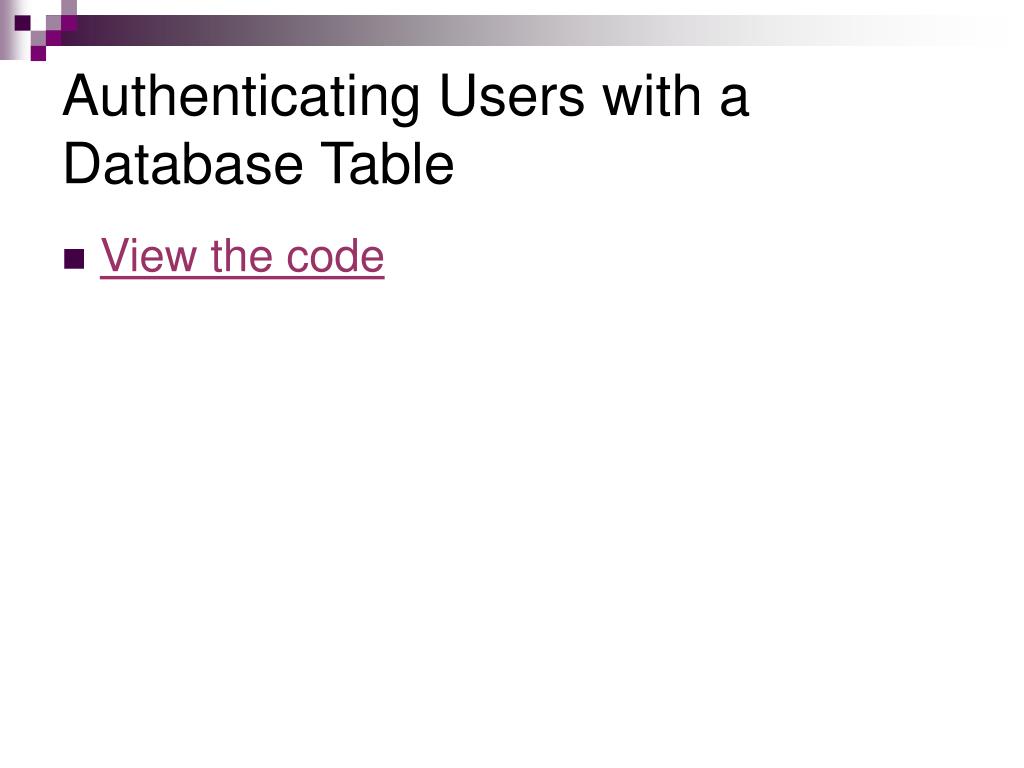Image resolution: width=1024 pixels, height=768 pixels.
Task: Click the lowest purple square of corner decoration
Action: click(x=38, y=53)
